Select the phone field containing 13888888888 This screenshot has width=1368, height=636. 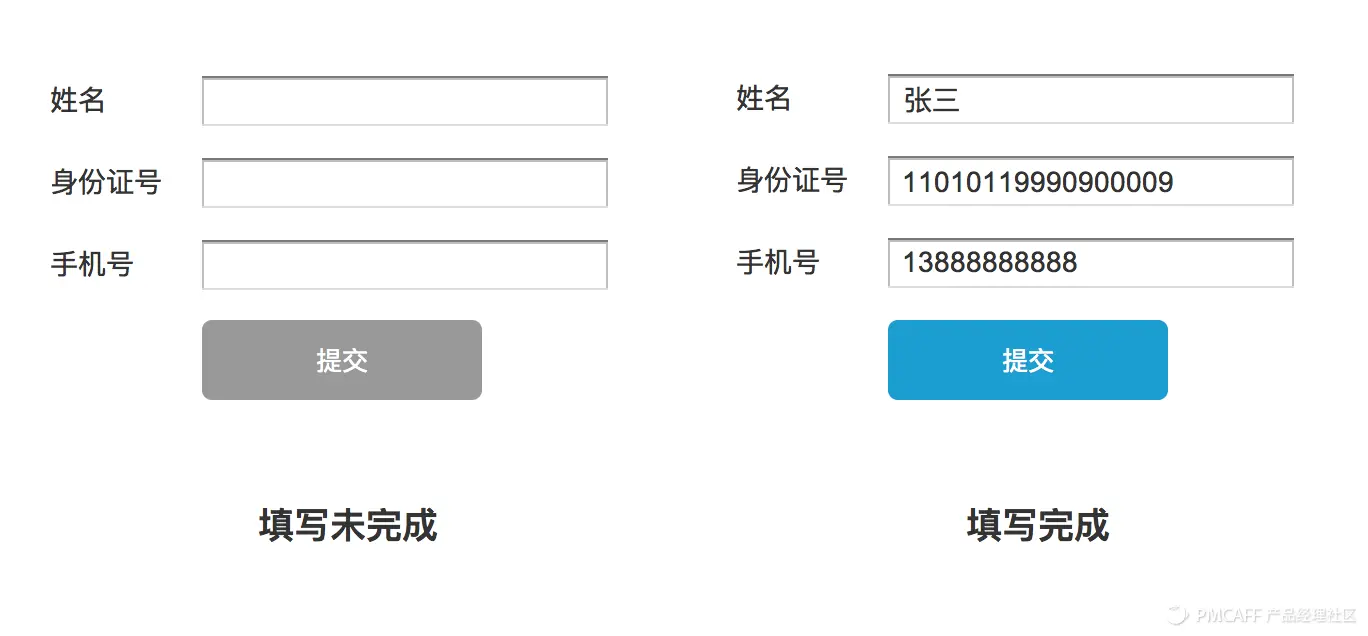click(1090, 262)
